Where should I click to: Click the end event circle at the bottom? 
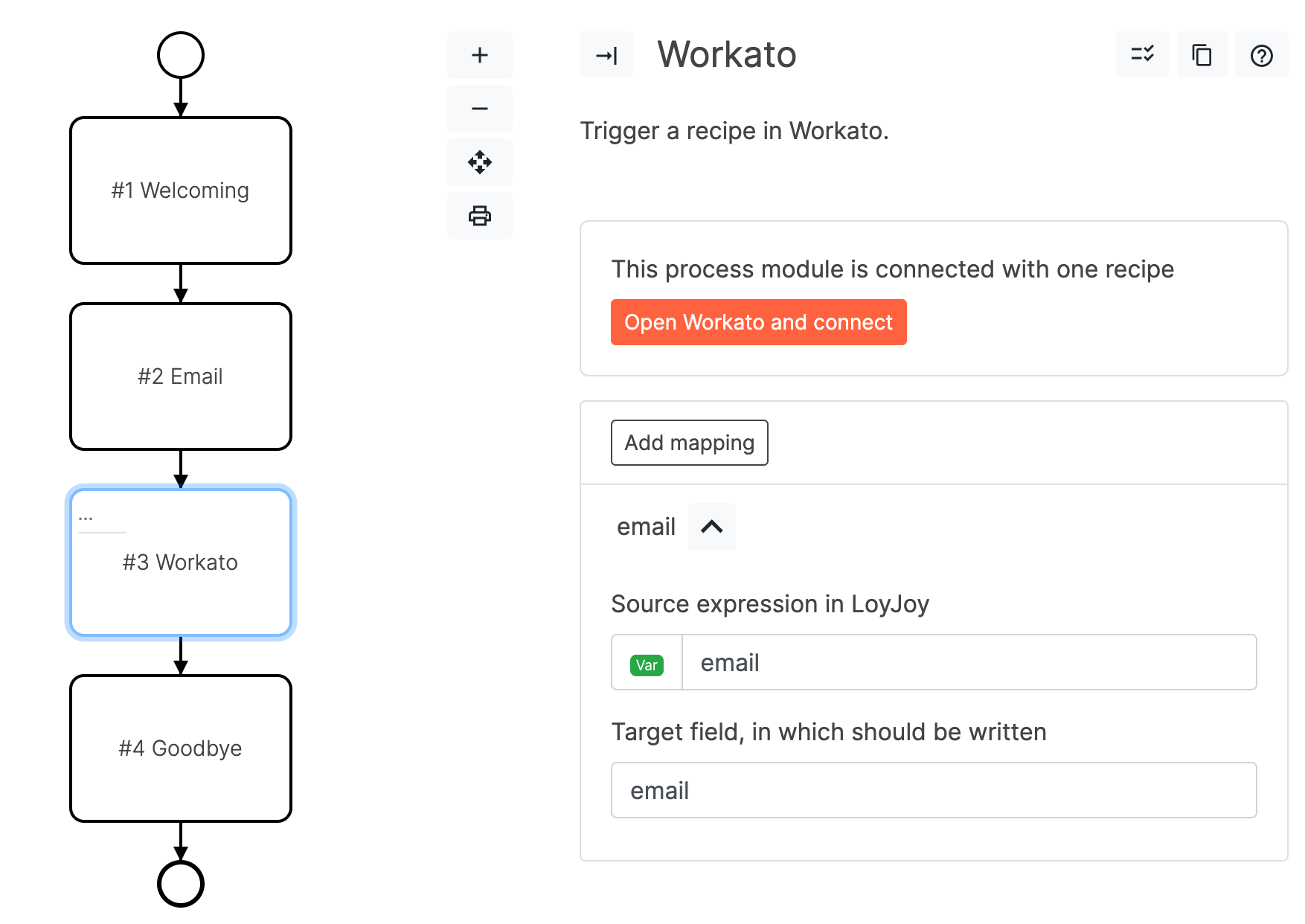[180, 885]
